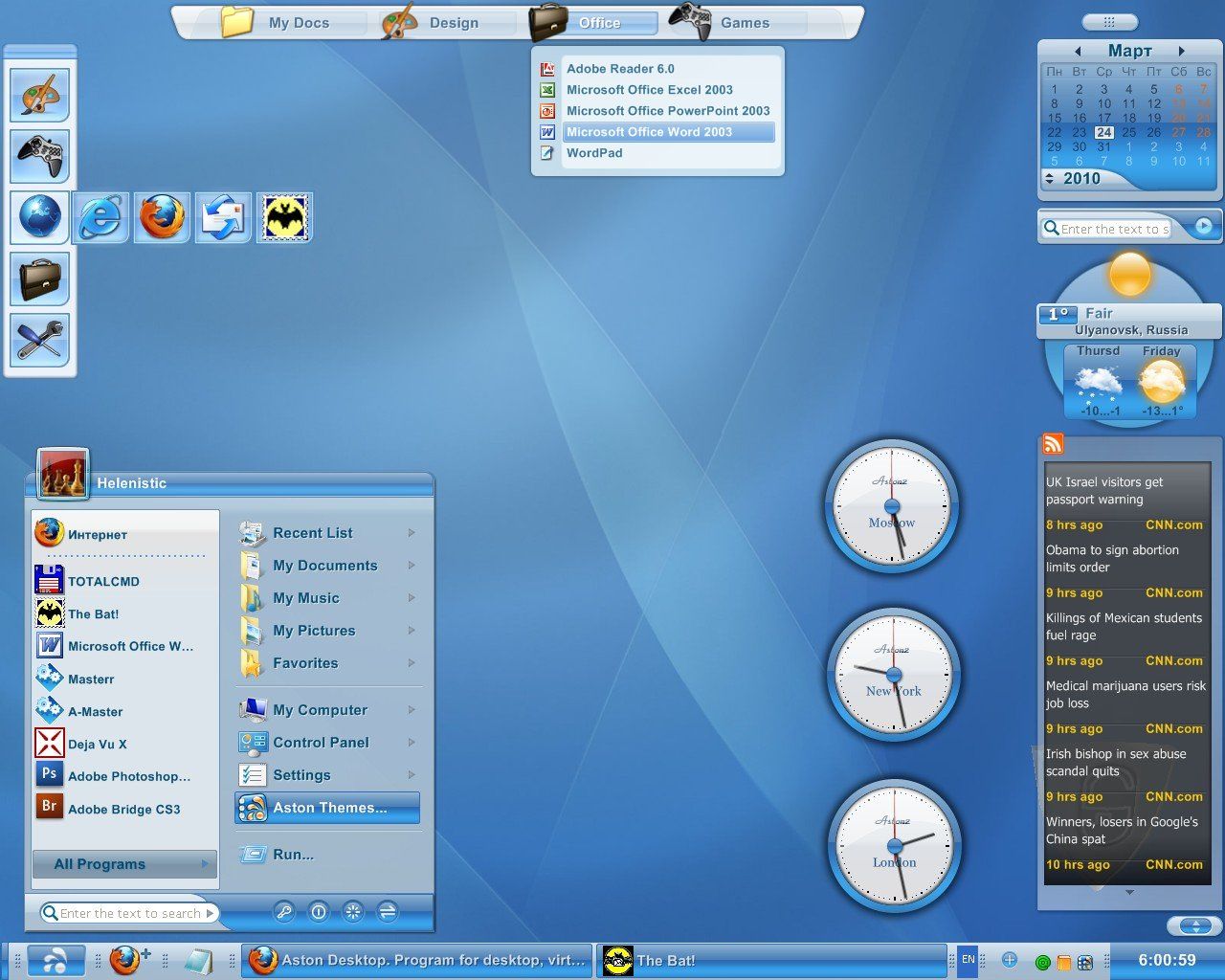Image resolution: width=1225 pixels, height=980 pixels.
Task: Open Aston Themes from the start menu
Action: point(328,808)
